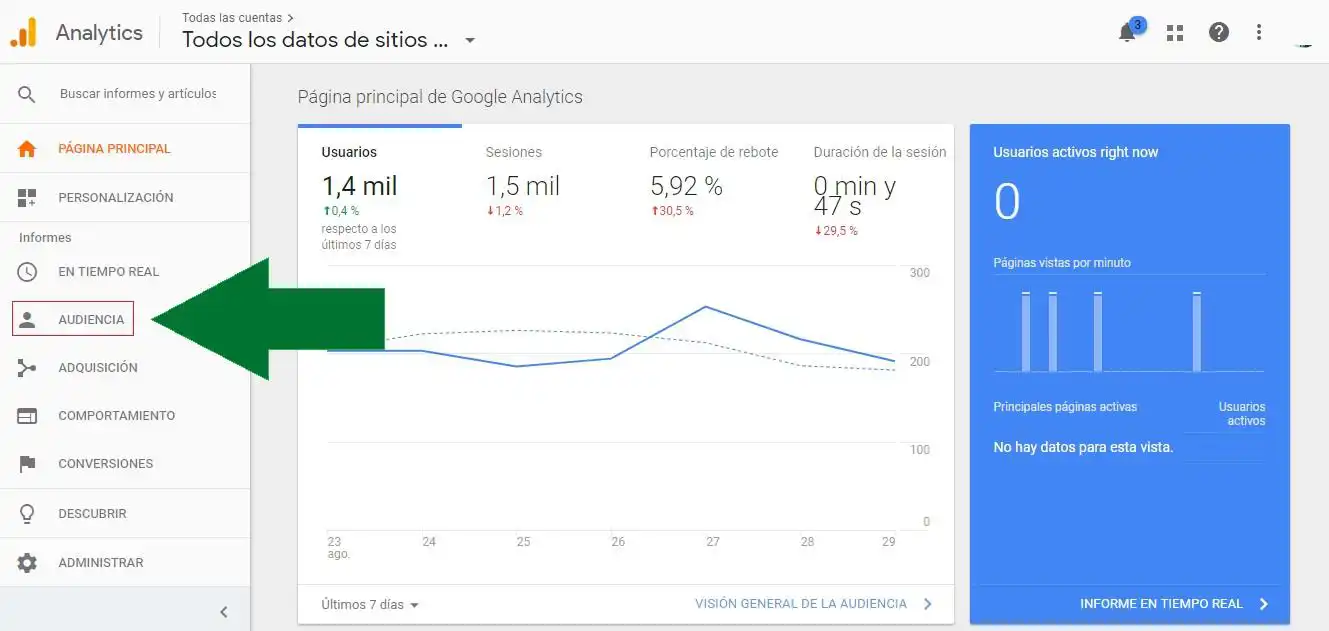
Task: Switch to Página Principal in the sidebar
Action: pos(113,147)
